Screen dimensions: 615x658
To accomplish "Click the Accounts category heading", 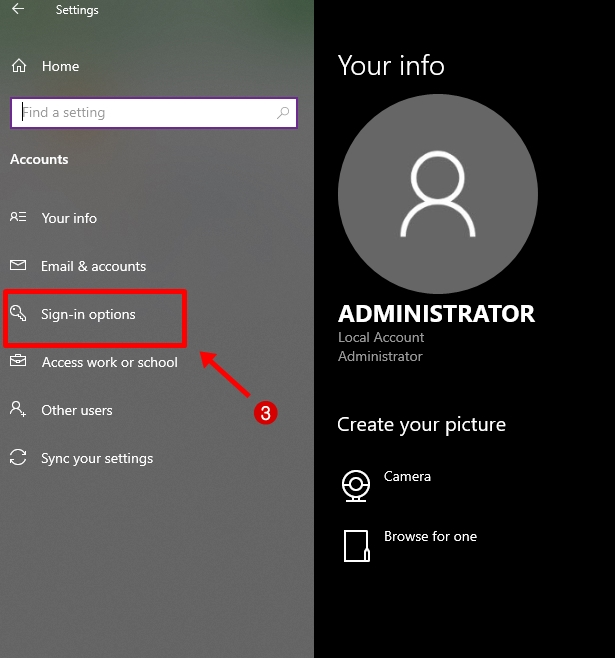I will coord(39,159).
